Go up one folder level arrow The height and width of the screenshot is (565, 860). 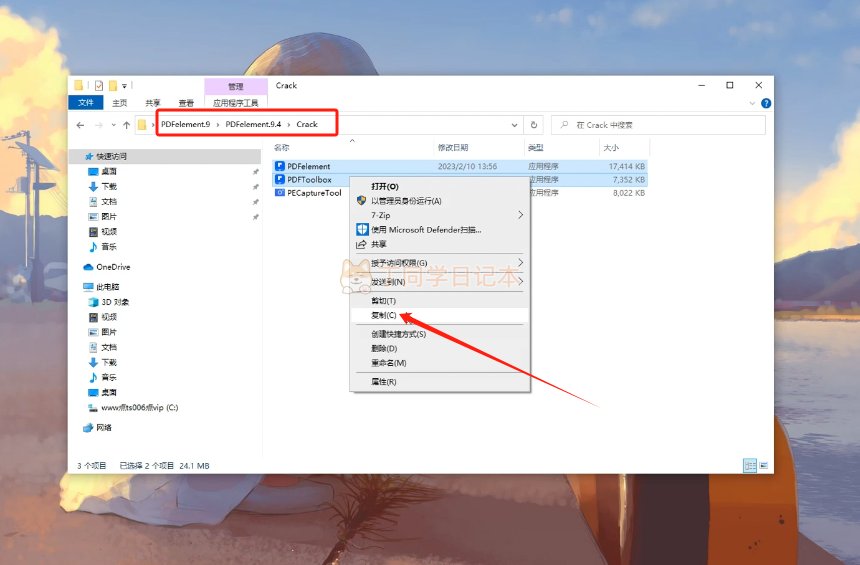pos(127,125)
